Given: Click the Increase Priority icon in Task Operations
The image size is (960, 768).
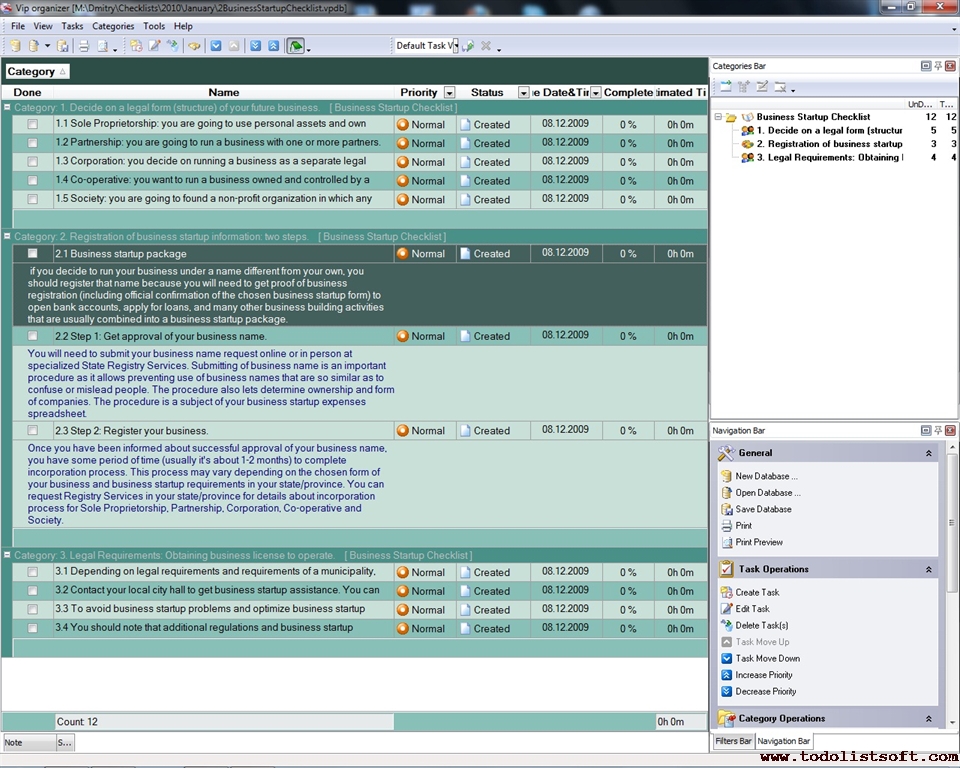Looking at the screenshot, I should [x=726, y=675].
